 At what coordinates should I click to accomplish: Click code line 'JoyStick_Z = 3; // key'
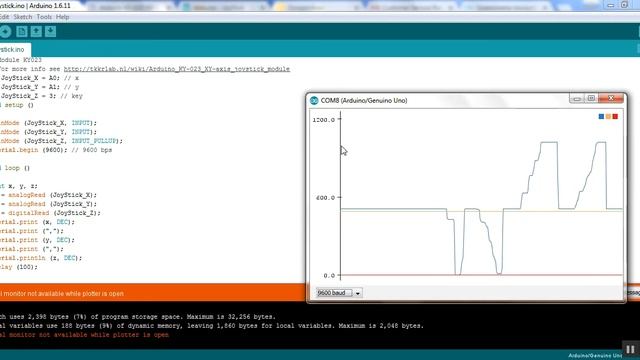point(41,96)
